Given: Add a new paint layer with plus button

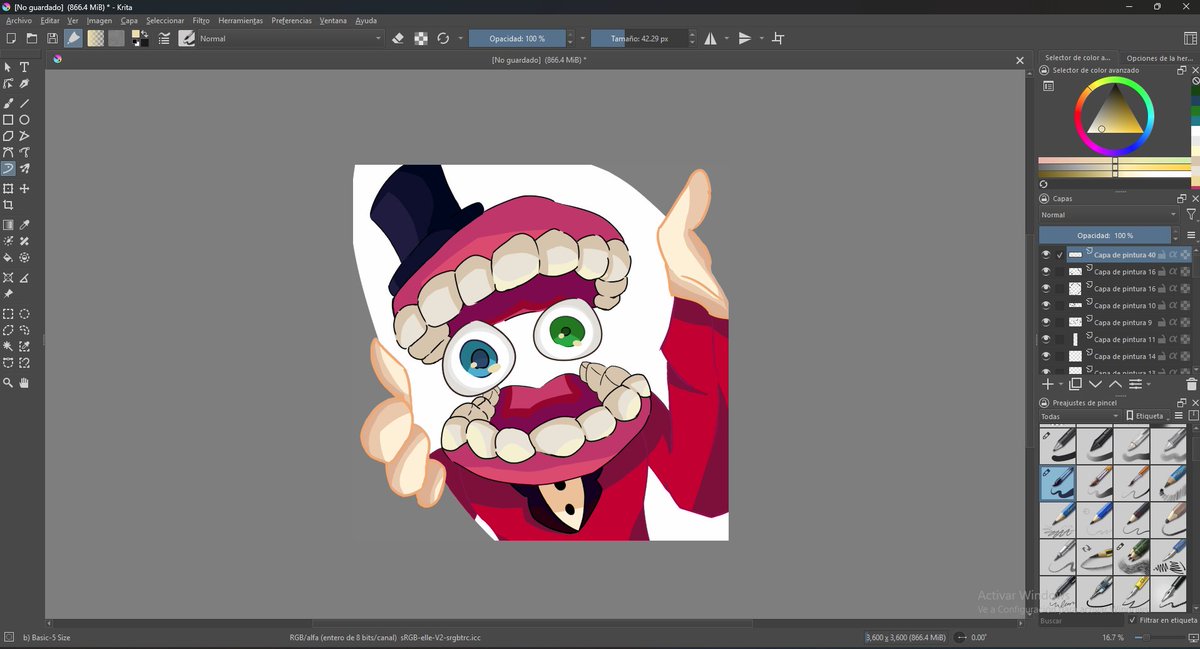Looking at the screenshot, I should pos(1047,384).
